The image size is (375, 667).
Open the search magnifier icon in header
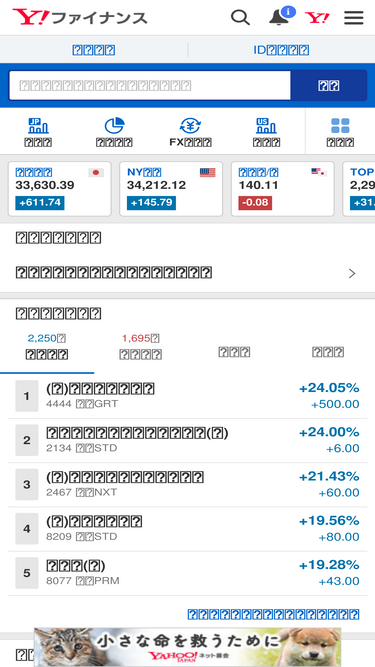click(x=240, y=17)
